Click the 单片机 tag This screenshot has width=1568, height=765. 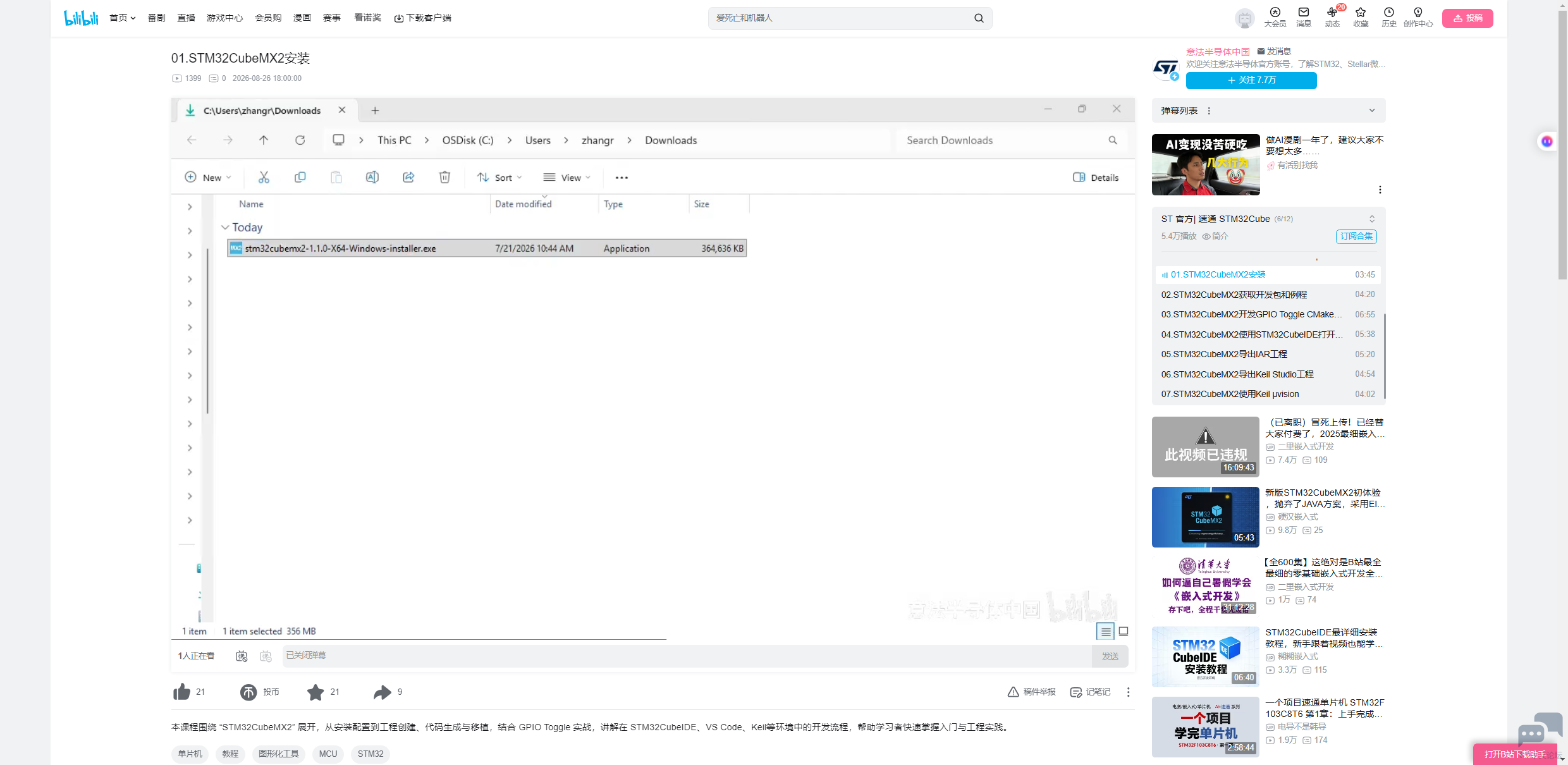tap(190, 754)
